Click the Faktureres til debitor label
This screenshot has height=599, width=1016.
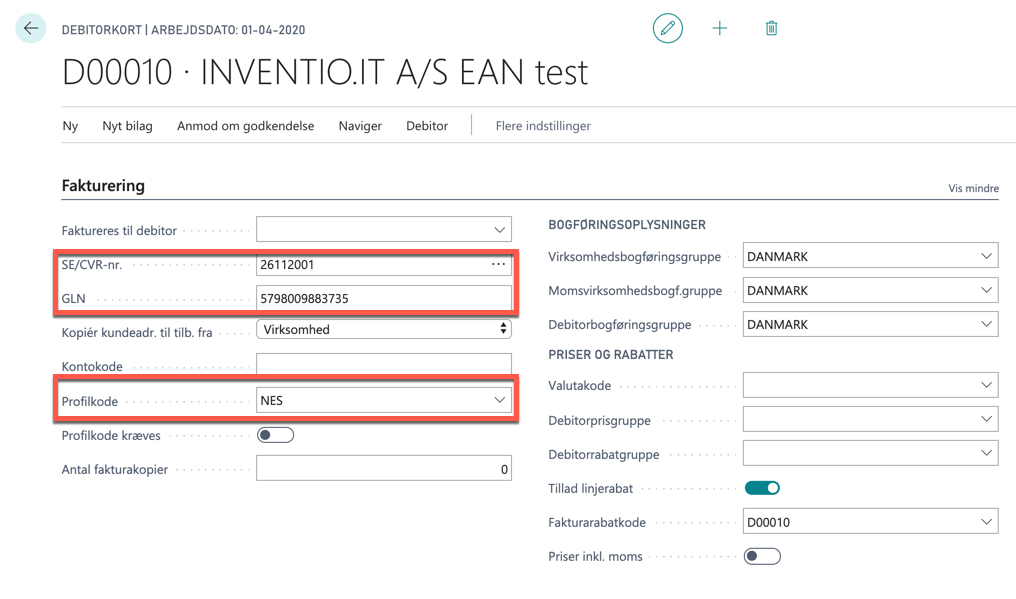(119, 231)
